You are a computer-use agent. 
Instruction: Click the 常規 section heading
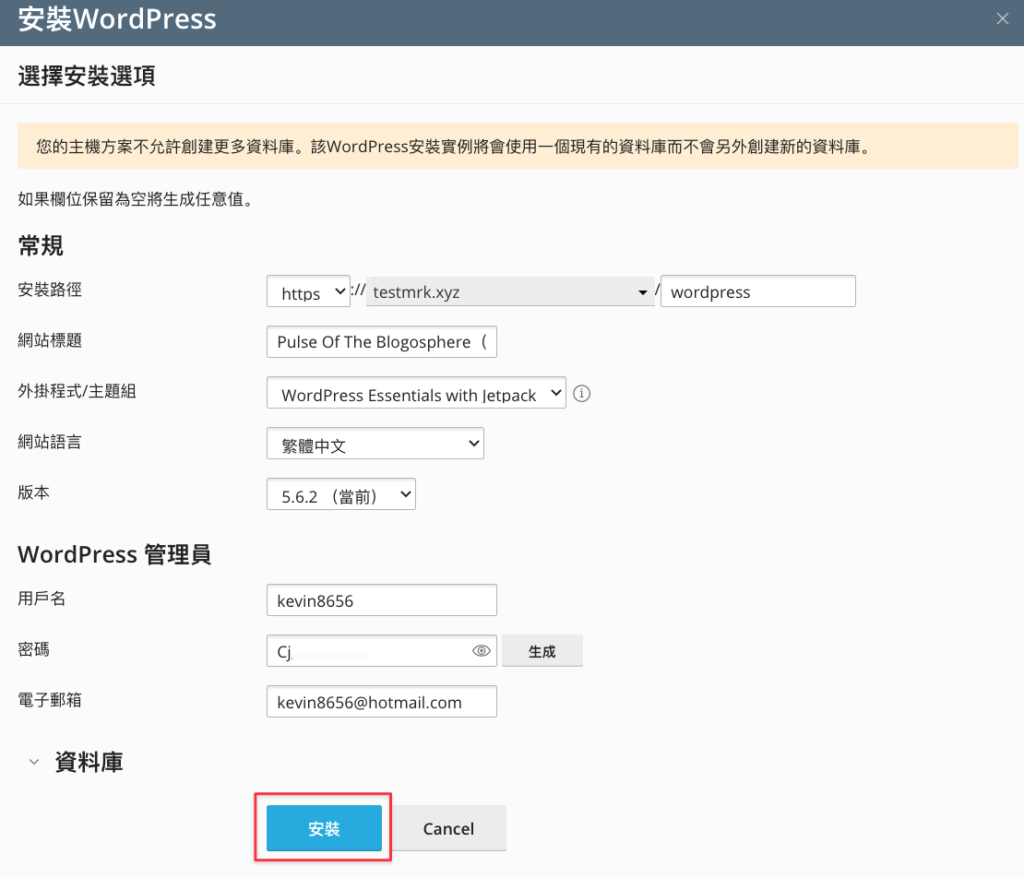point(40,246)
